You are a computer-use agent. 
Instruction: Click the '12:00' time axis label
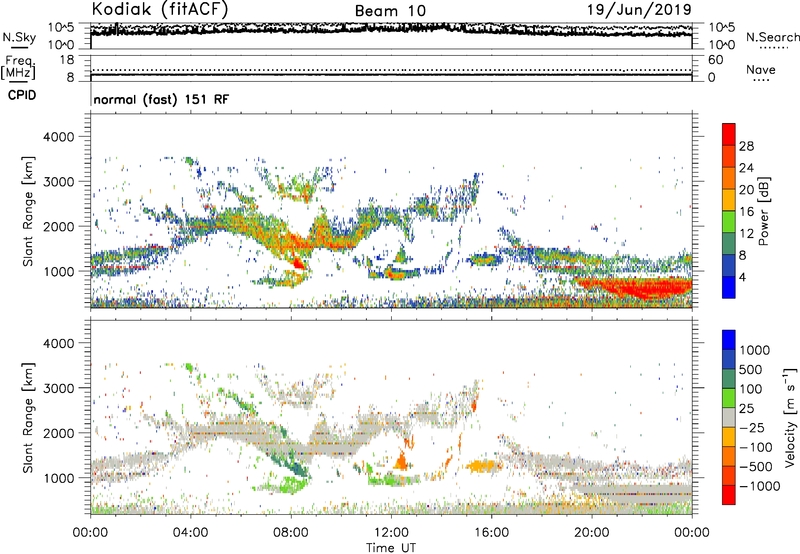click(x=391, y=533)
